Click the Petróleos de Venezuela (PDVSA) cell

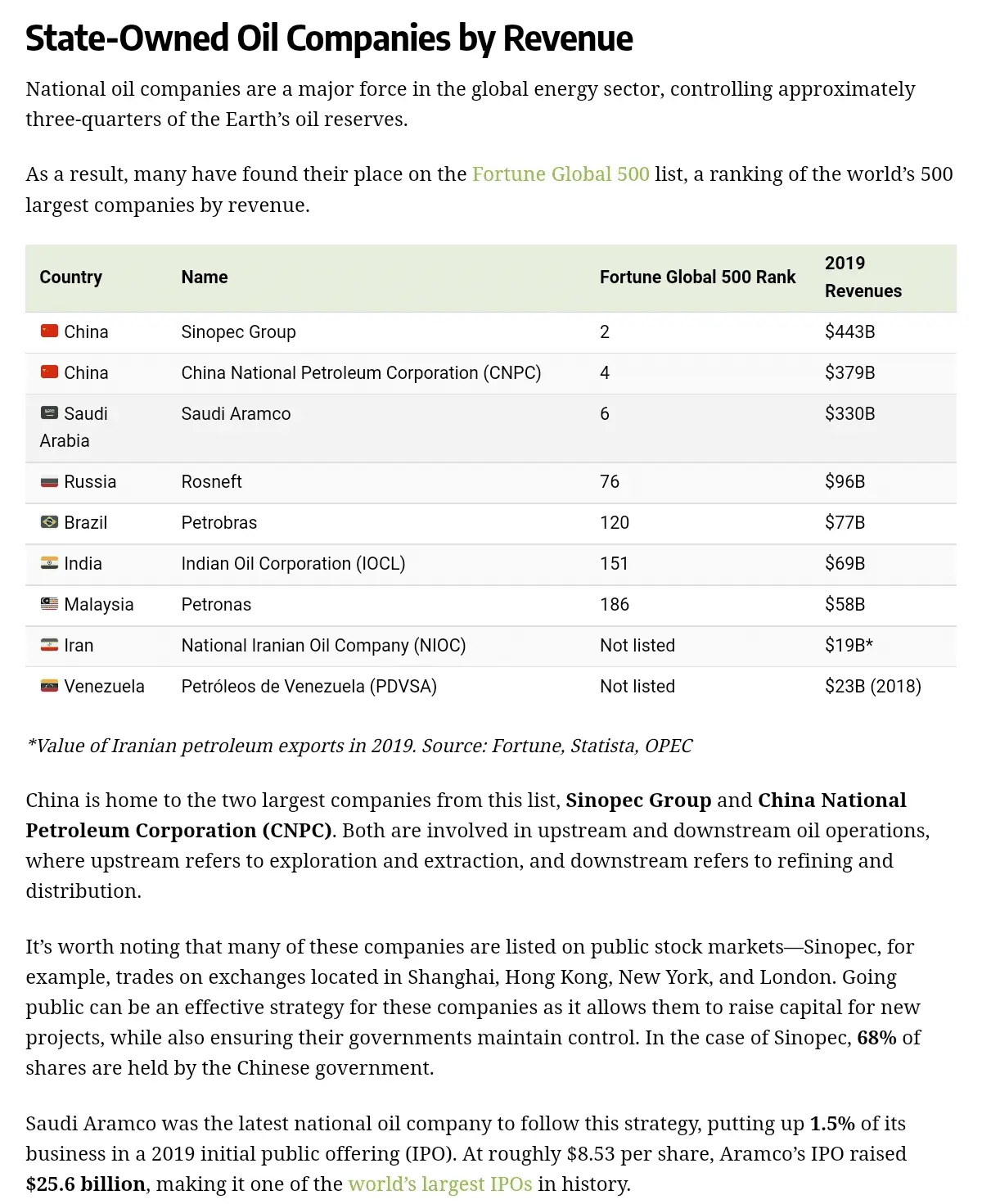tap(309, 687)
